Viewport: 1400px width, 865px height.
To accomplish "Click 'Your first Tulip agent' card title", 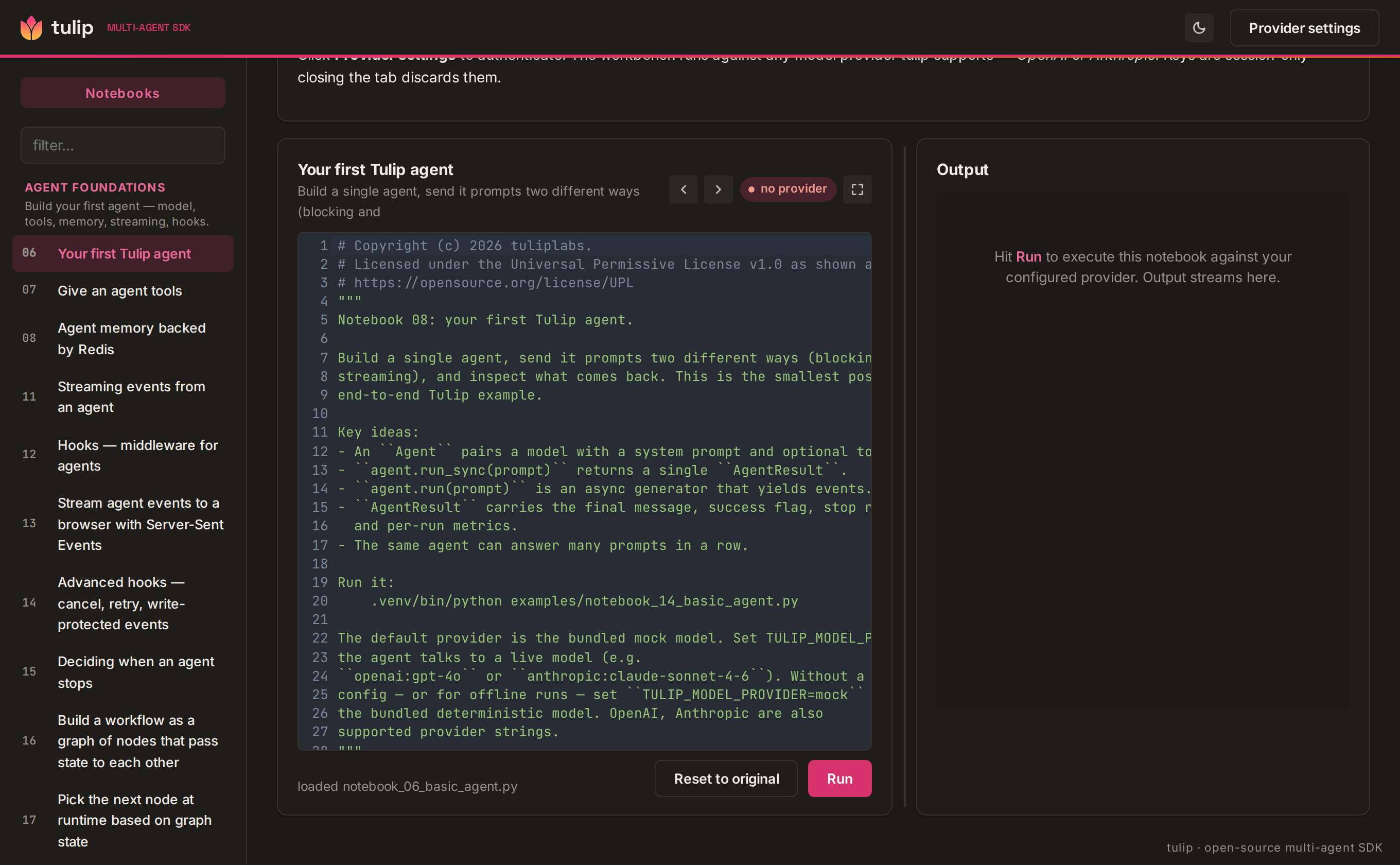I will tap(375, 169).
